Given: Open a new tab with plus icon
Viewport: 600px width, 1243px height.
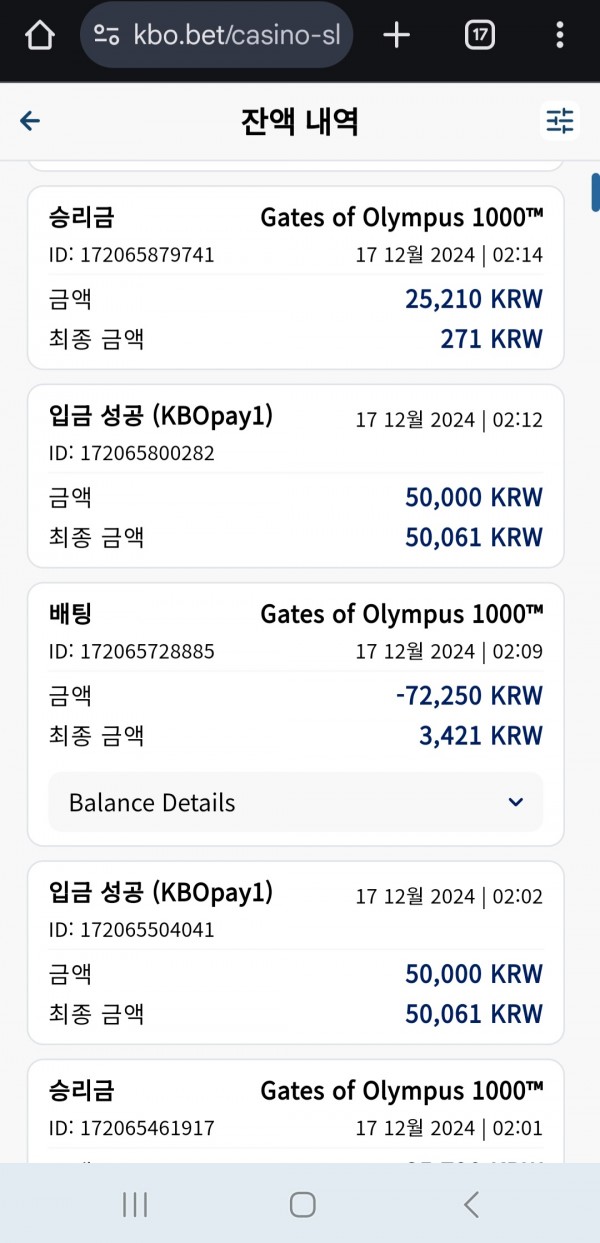Looking at the screenshot, I should [397, 35].
